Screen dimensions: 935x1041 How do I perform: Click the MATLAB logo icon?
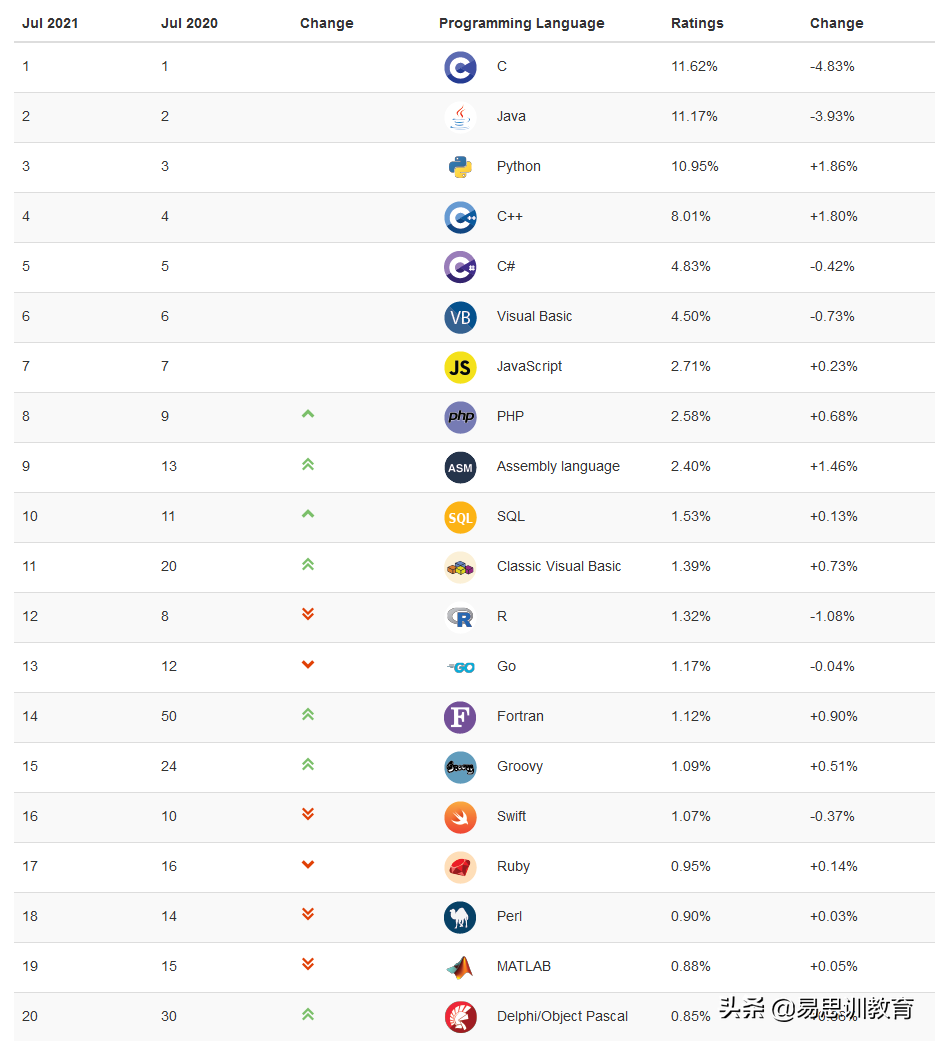click(x=460, y=967)
